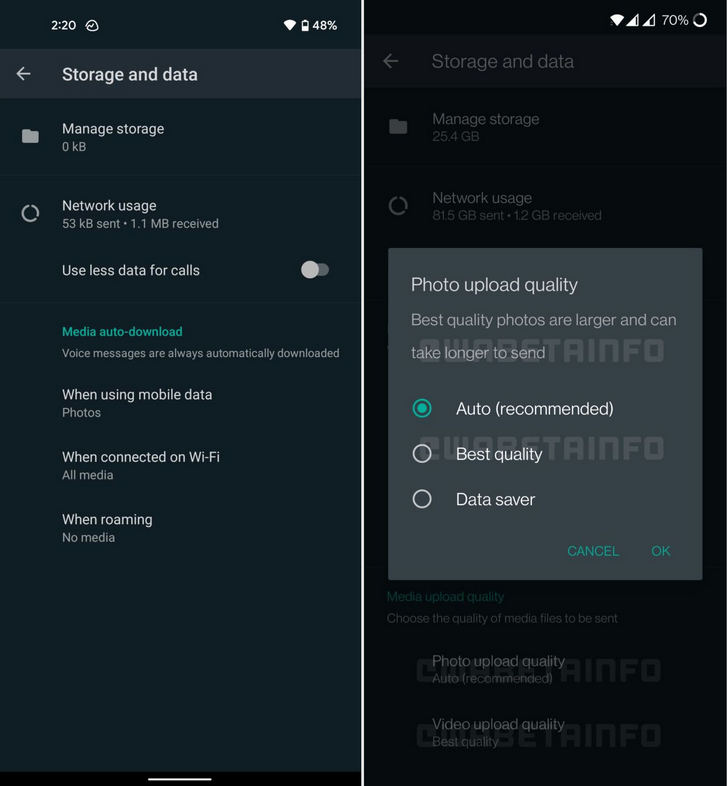Open When roaming media options
The height and width of the screenshot is (786, 727).
[180, 528]
